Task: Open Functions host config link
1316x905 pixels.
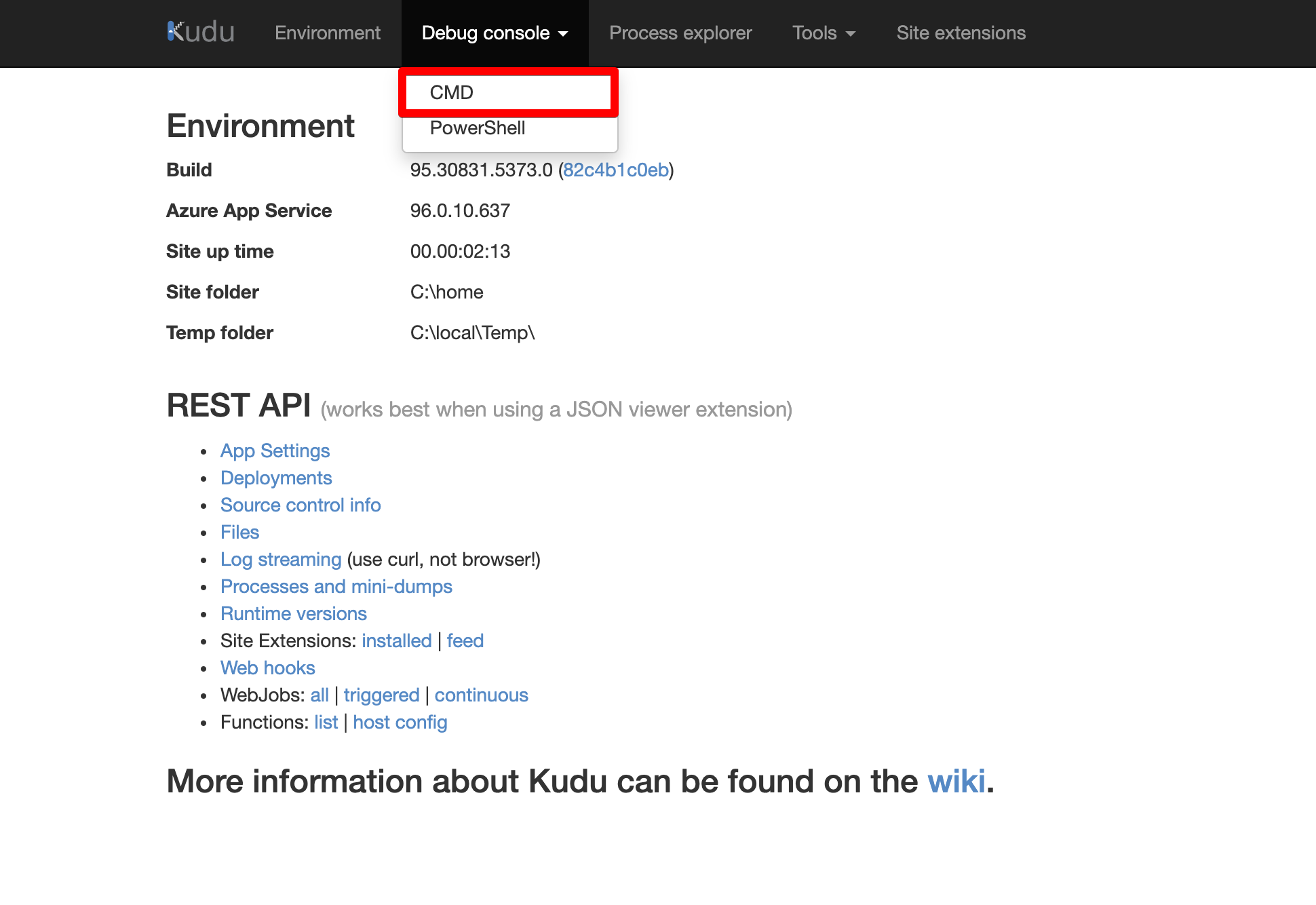Action: coord(400,722)
